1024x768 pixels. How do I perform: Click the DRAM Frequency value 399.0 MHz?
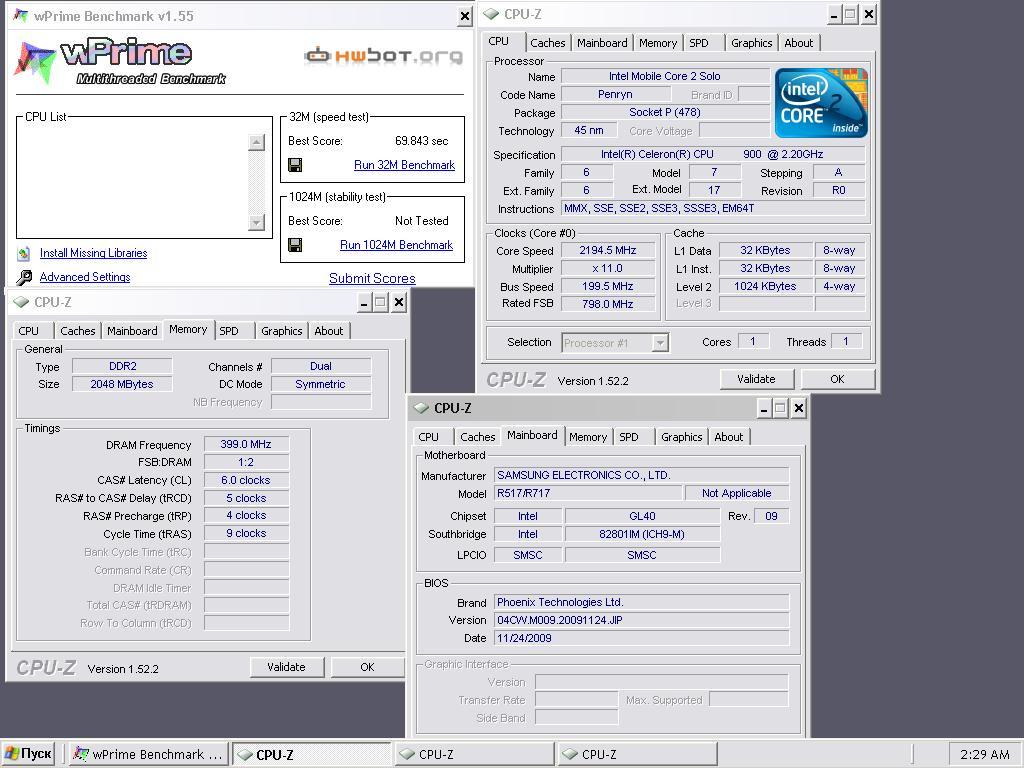pyautogui.click(x=246, y=444)
